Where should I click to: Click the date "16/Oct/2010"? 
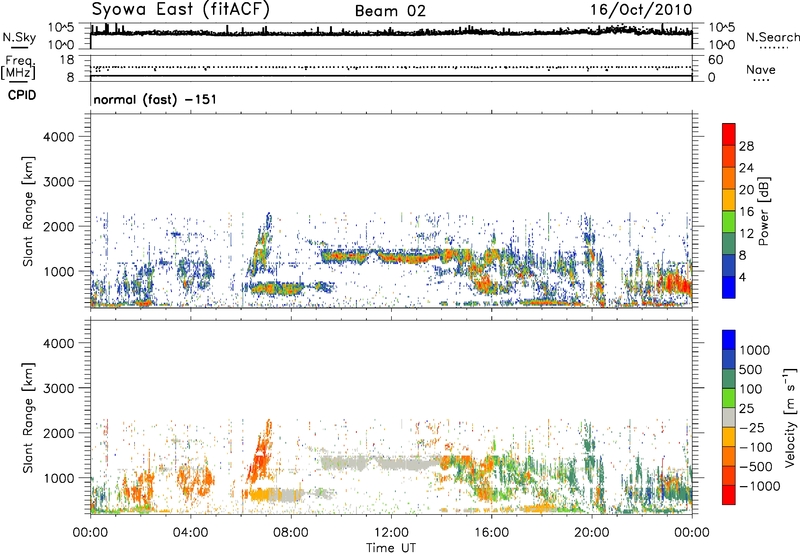pyautogui.click(x=641, y=10)
